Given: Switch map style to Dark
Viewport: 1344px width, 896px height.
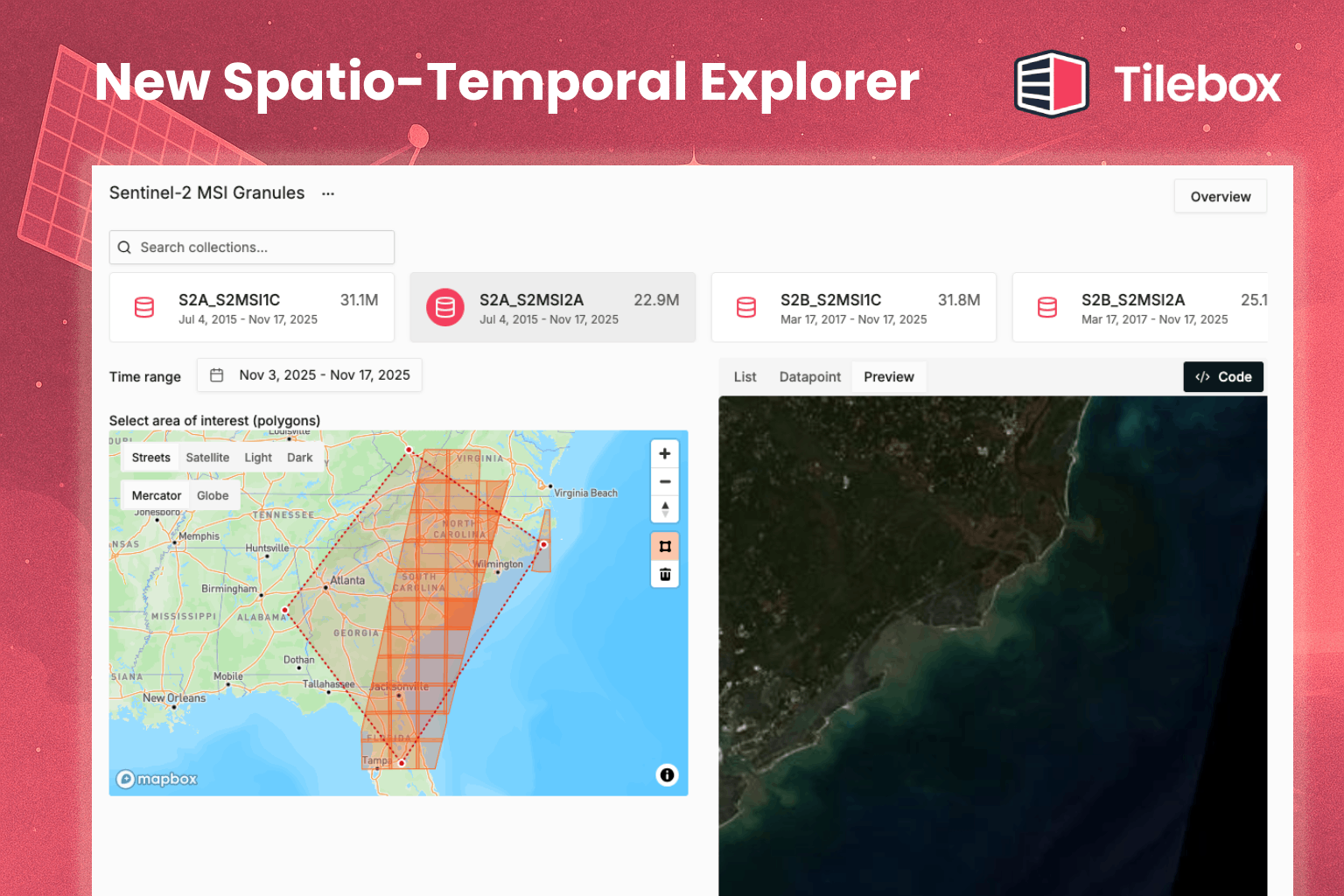Looking at the screenshot, I should coord(300,458).
